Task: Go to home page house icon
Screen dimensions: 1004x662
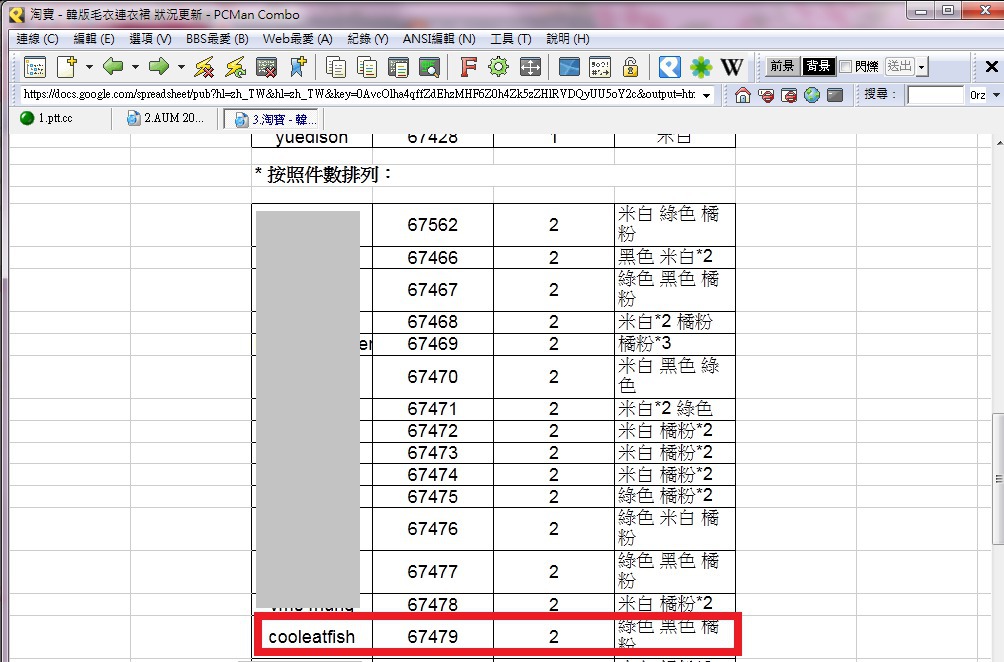Action: tap(743, 95)
